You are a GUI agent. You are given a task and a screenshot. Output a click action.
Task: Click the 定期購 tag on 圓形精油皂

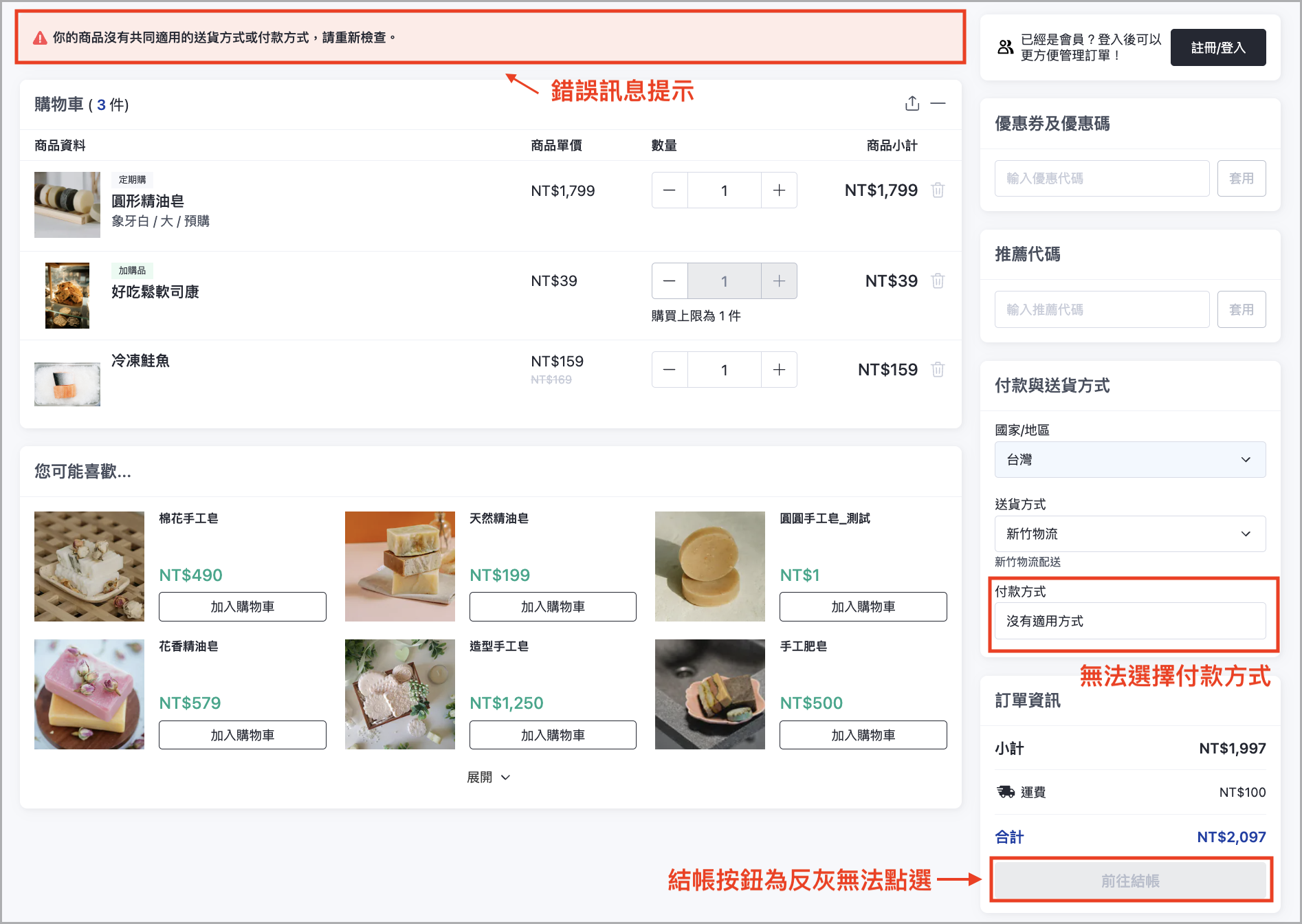click(x=132, y=179)
